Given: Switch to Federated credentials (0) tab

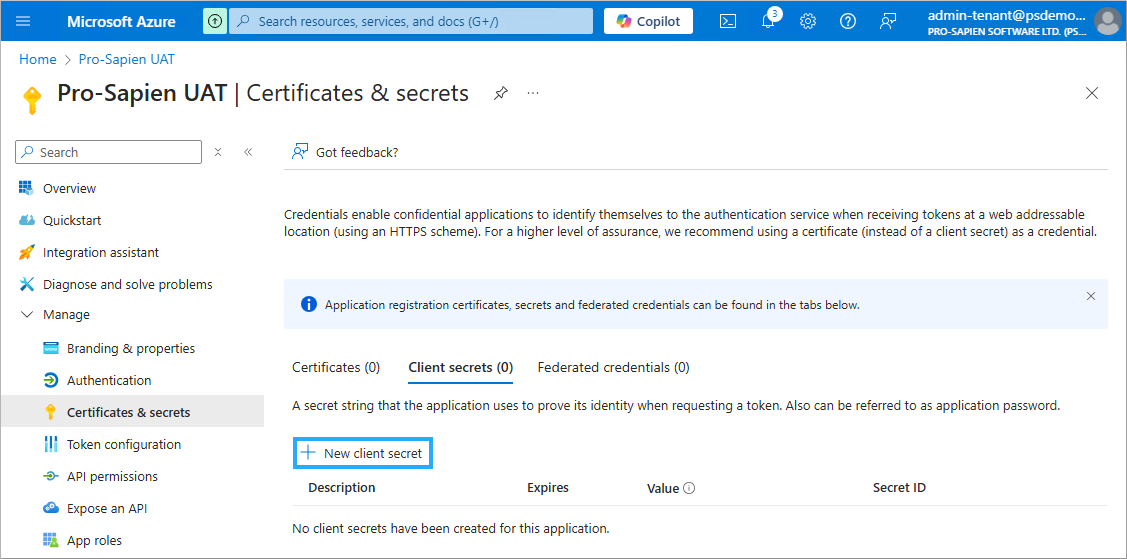Looking at the screenshot, I should coord(613,367).
